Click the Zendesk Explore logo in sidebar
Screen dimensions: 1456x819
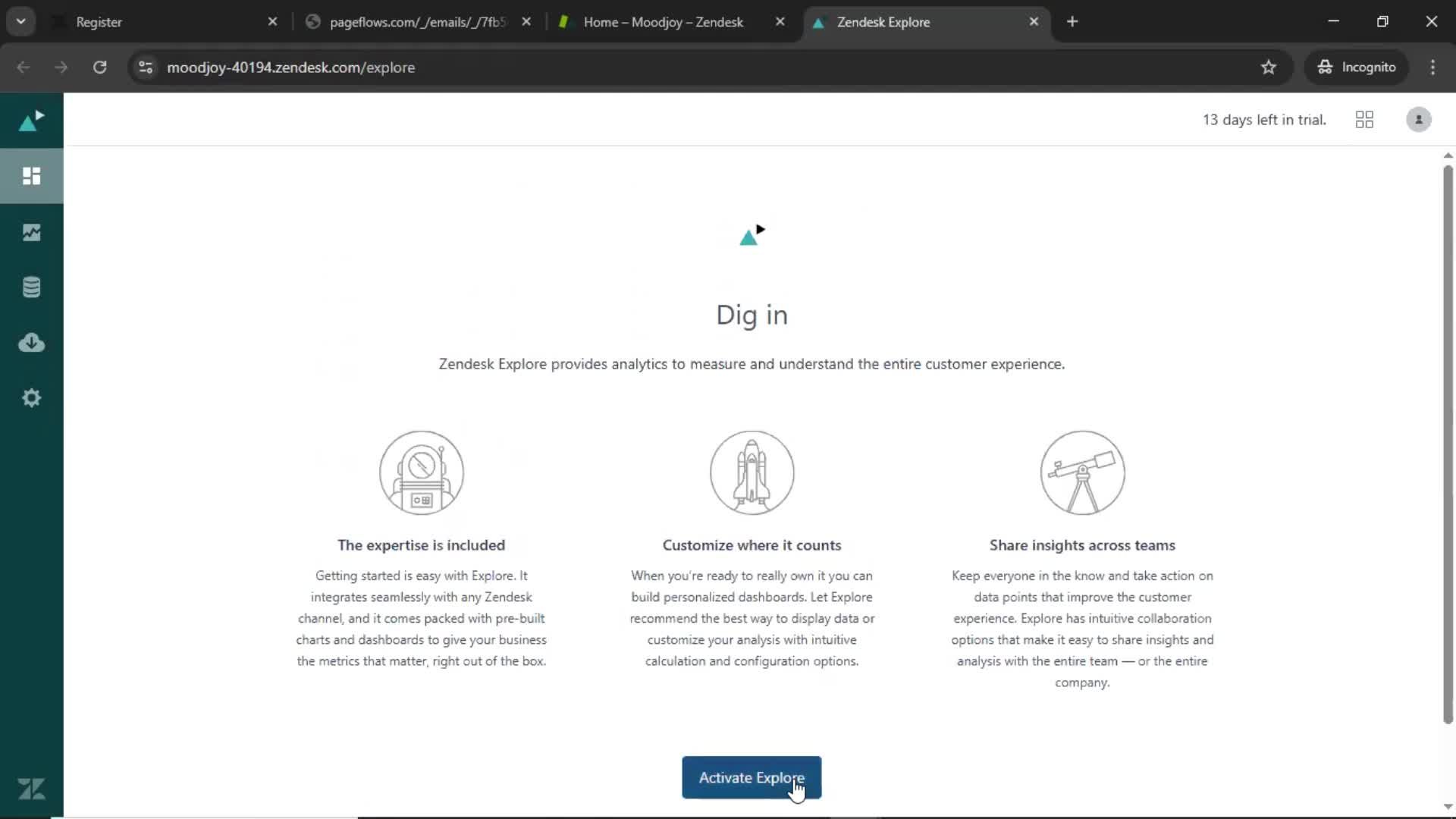(x=31, y=121)
